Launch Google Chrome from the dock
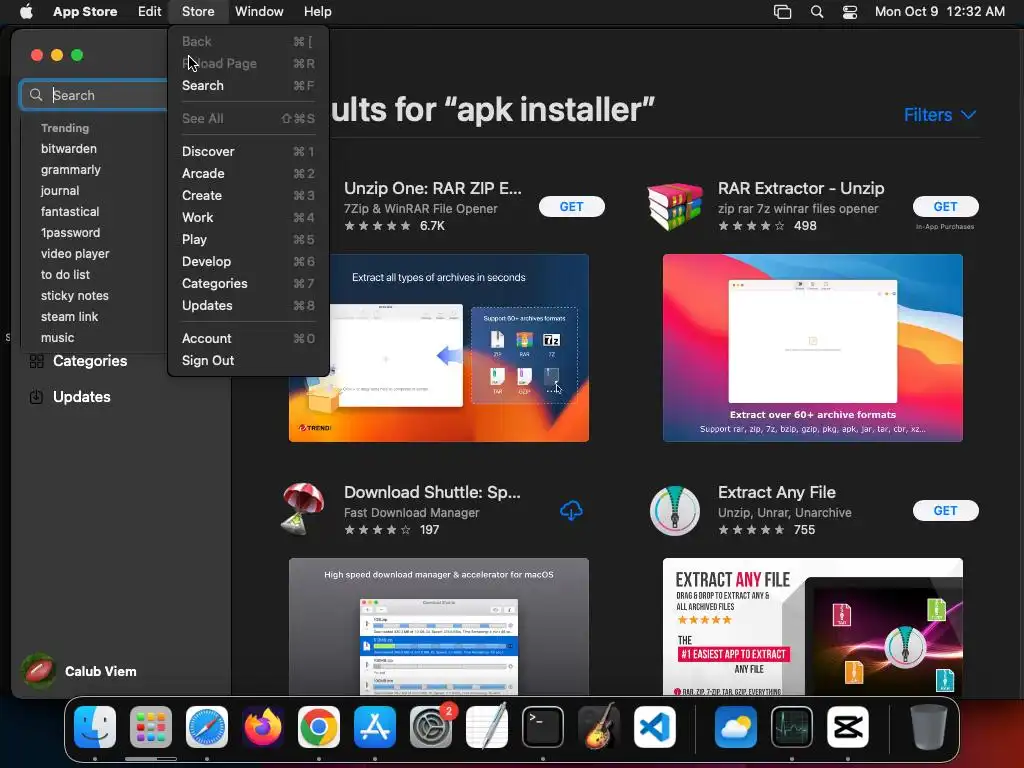This screenshot has height=768, width=1024. coord(319,727)
